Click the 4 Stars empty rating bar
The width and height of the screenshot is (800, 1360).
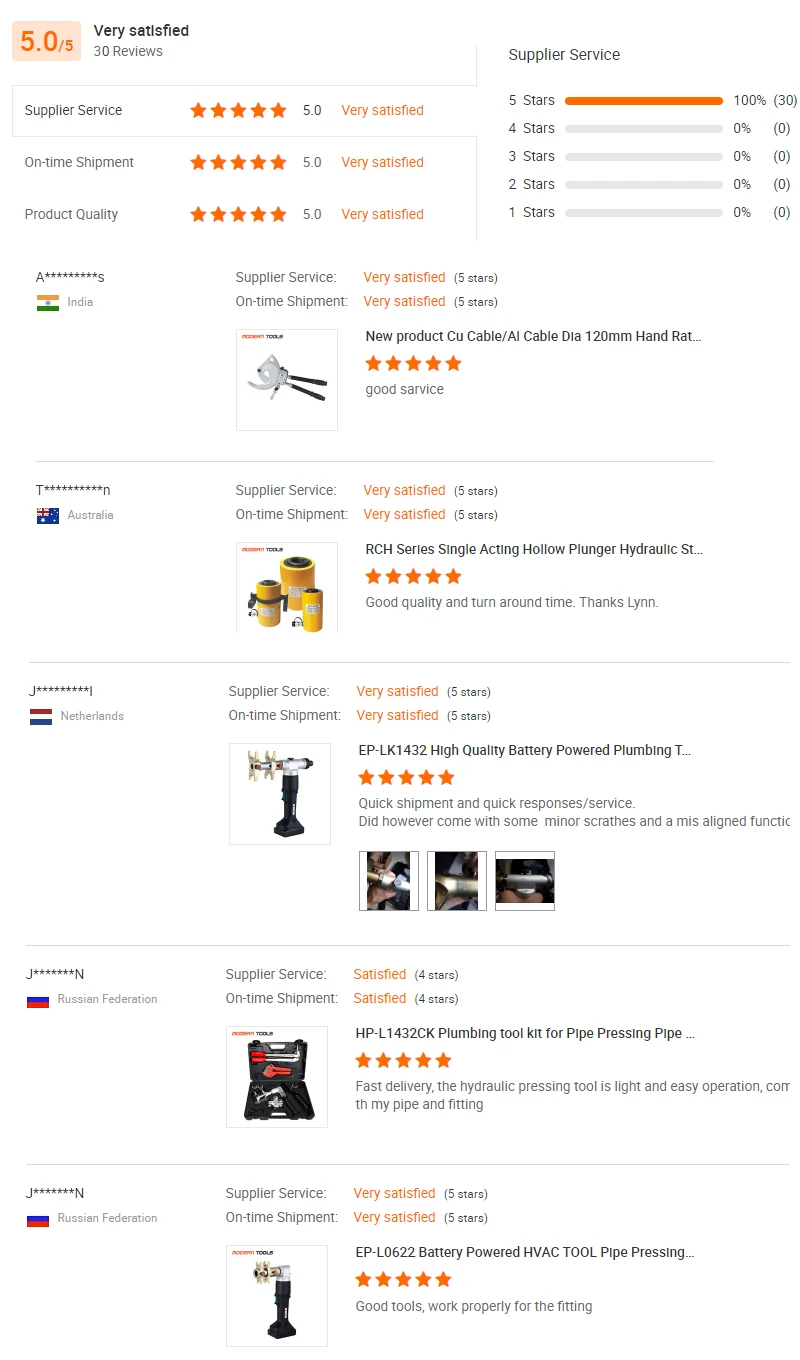[643, 128]
